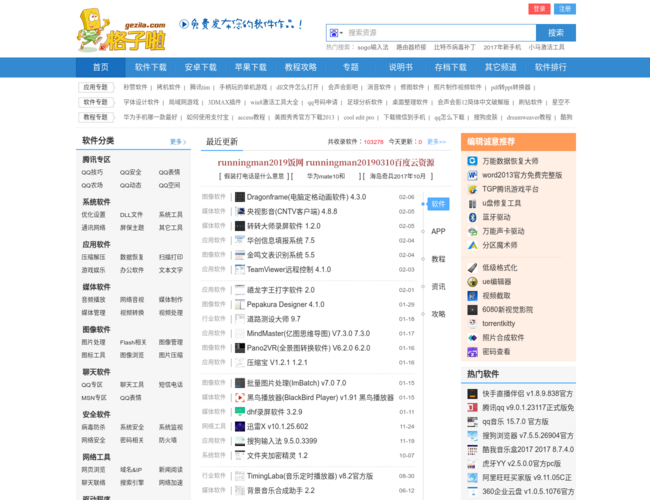The height and width of the screenshot is (500, 650).
Task: Click the search resources input field
Action: [441, 33]
